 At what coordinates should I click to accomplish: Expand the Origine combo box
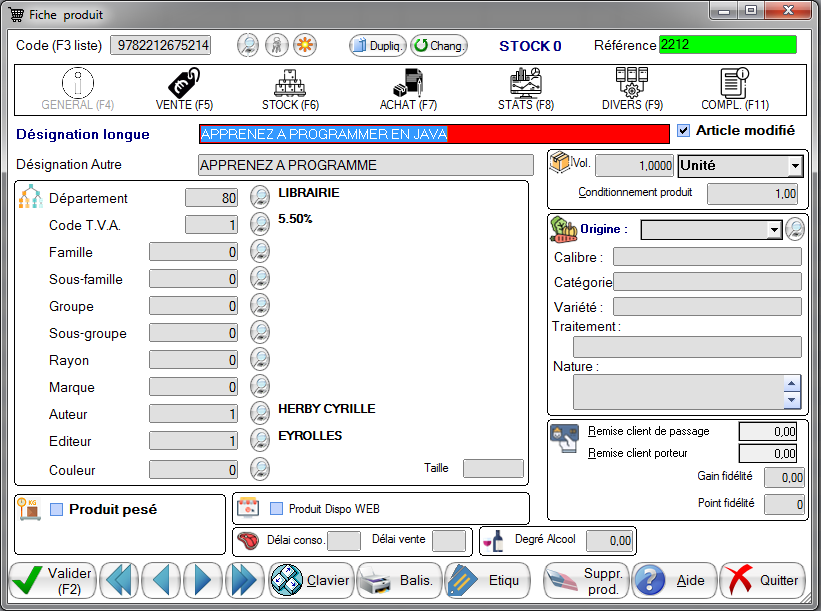(773, 230)
